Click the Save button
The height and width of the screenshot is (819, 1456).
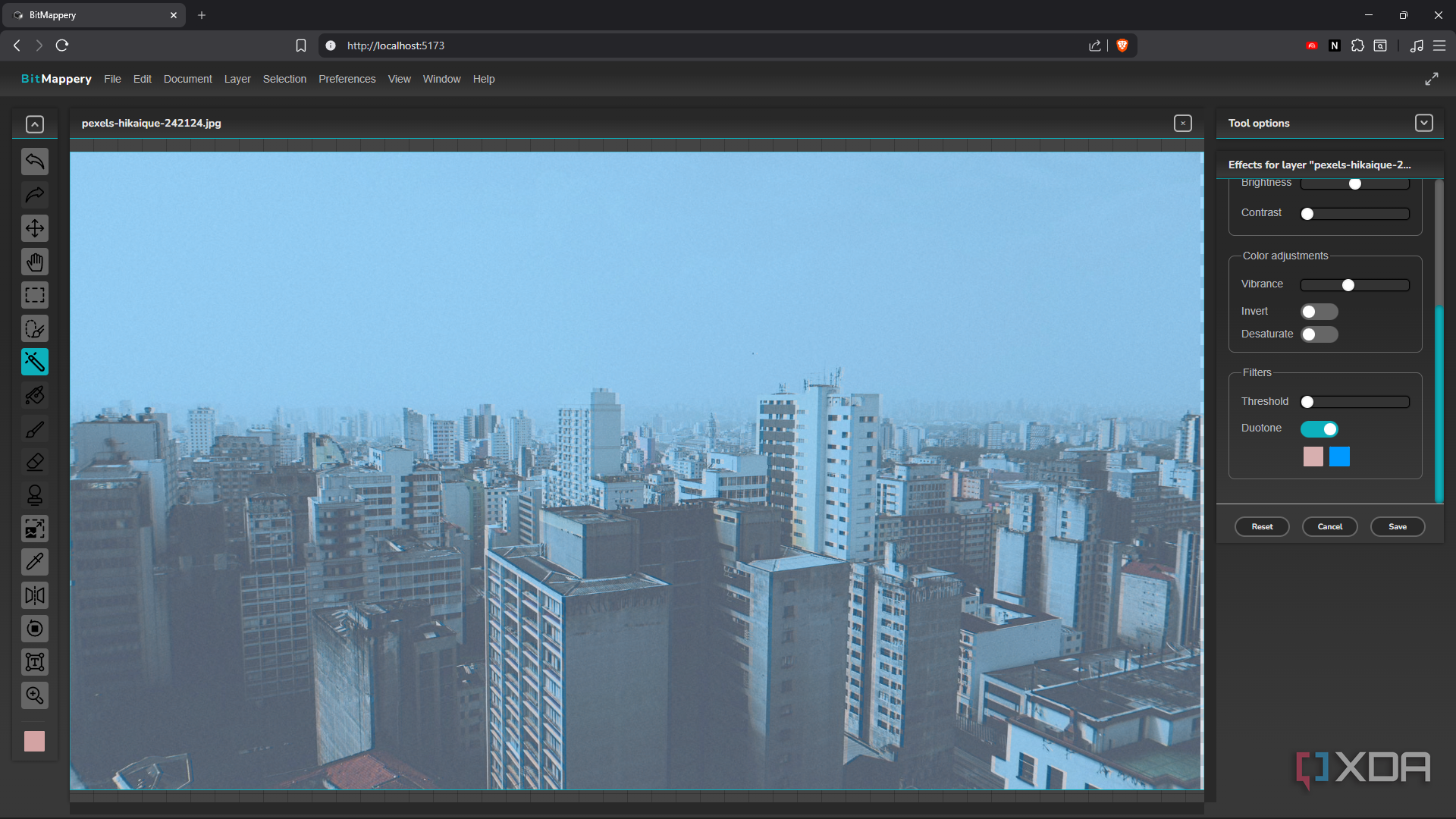1398,527
